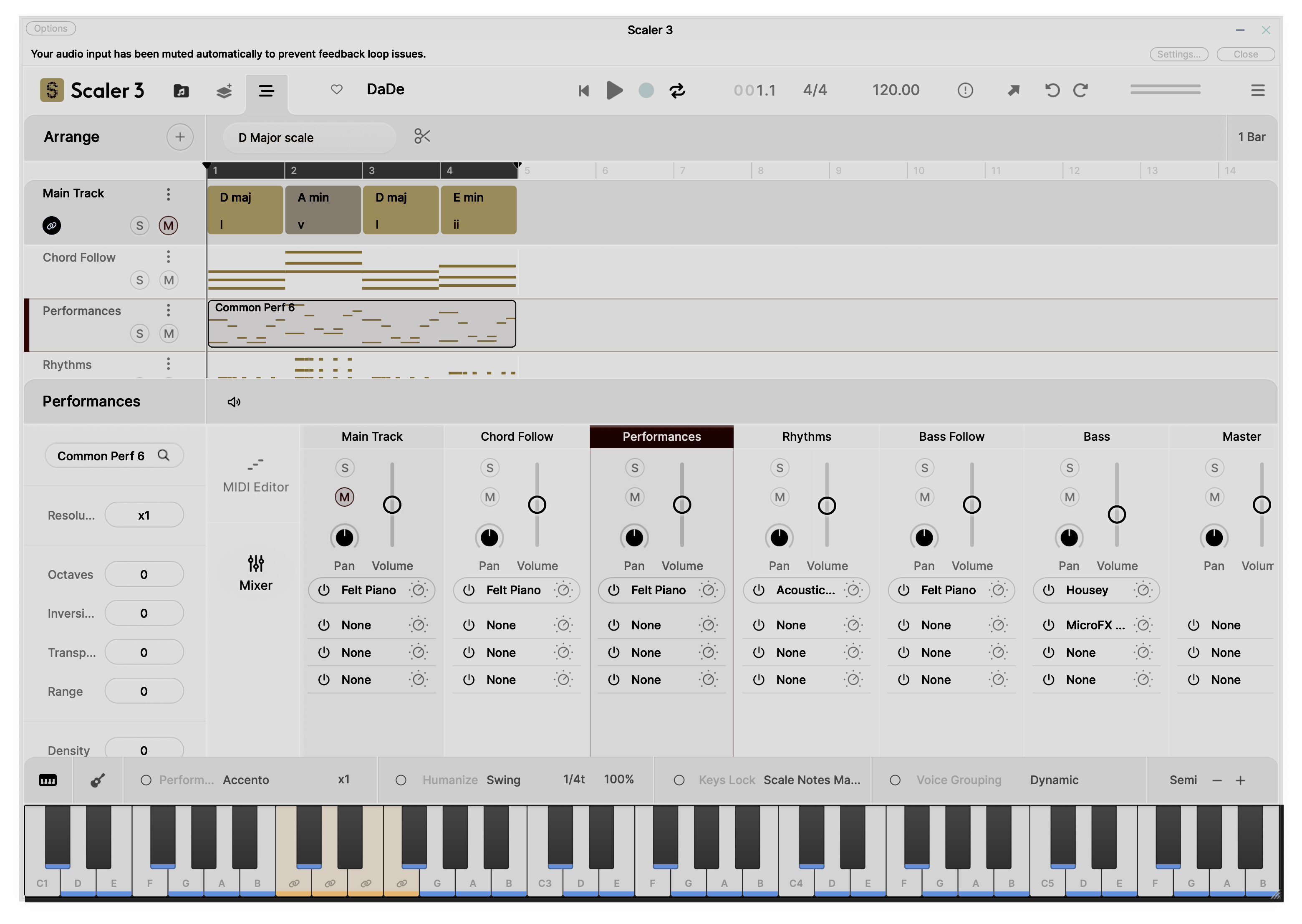Image resolution: width=1302 pixels, height=924 pixels.
Task: Click the loop playback icon
Action: click(677, 91)
